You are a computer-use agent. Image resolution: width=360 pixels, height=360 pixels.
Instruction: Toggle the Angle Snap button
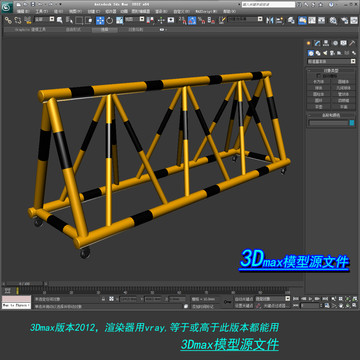[192, 20]
